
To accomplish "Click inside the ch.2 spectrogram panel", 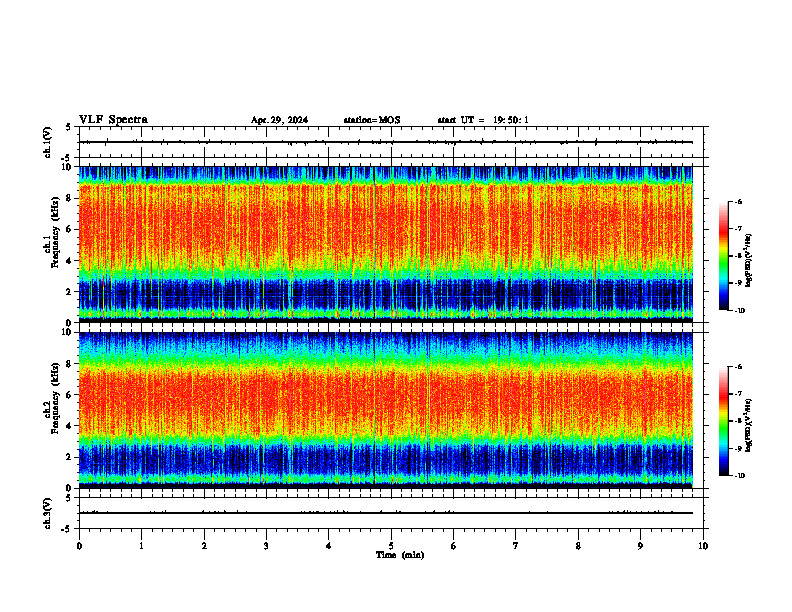I will (x=386, y=410).
